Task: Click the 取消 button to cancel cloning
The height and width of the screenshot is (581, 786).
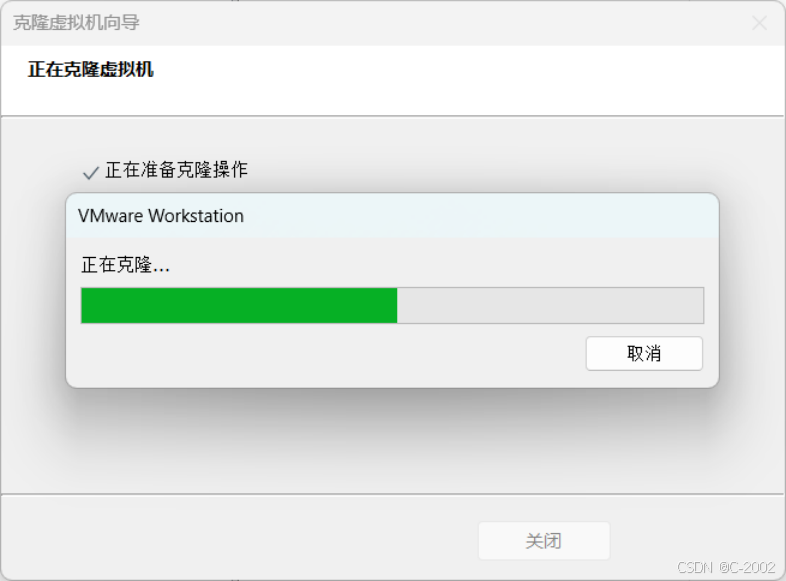Action: click(644, 353)
